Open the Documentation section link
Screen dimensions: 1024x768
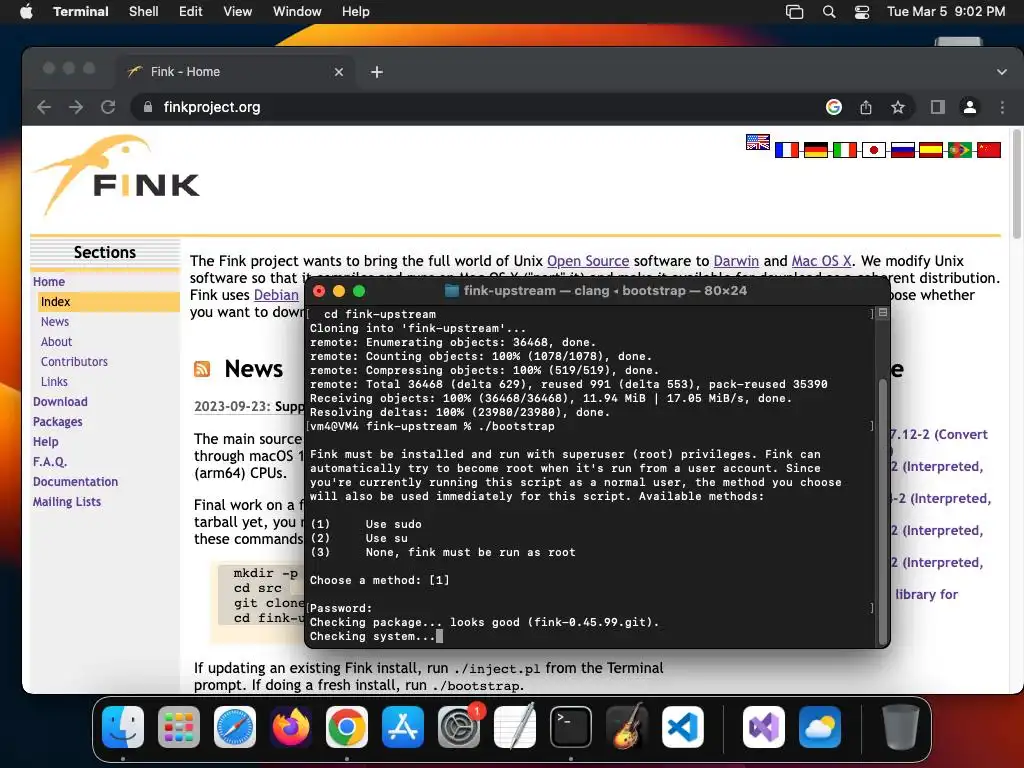pyautogui.click(x=76, y=482)
